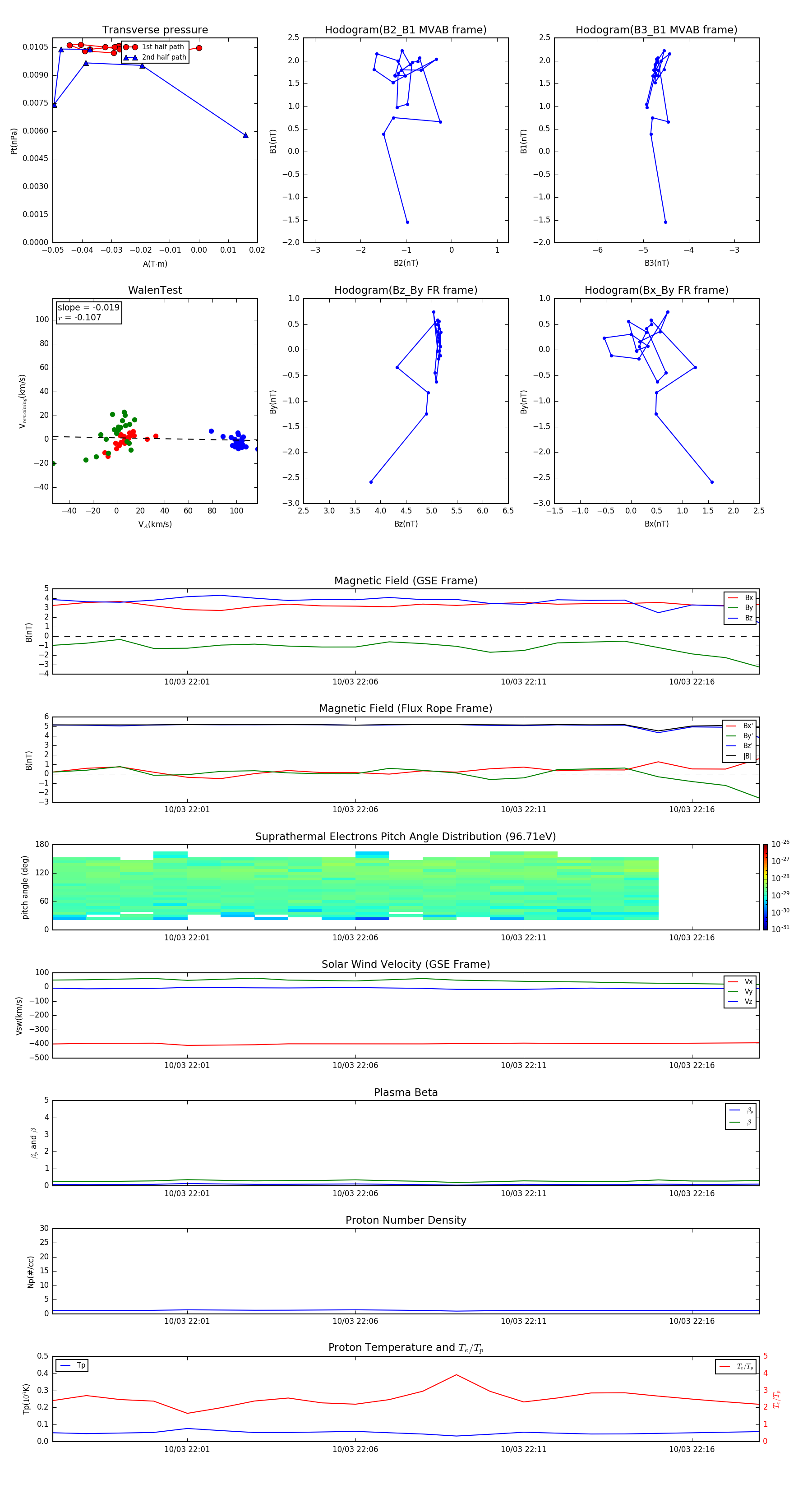812x1489 pixels.
Task: Click the 'Tp(10⁶K)' y-axis label
Action: (x=26, y=1399)
